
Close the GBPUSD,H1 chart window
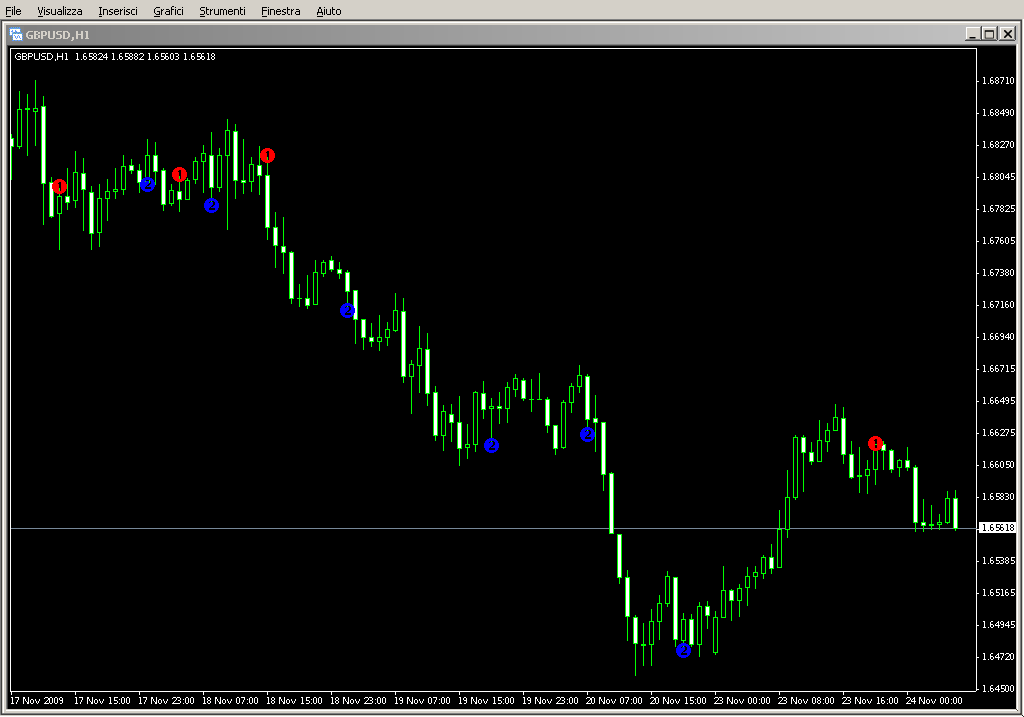pos(1008,34)
